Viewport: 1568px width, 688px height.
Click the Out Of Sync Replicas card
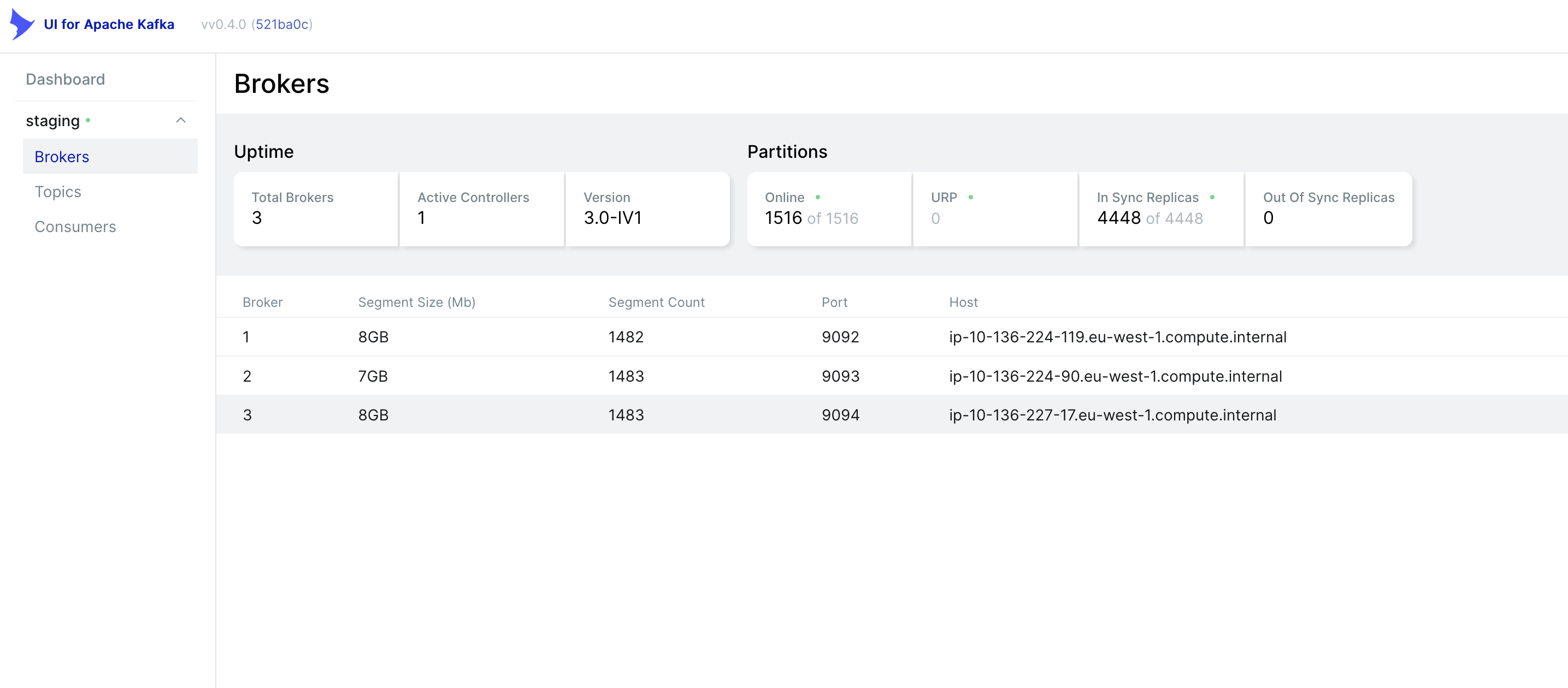1328,209
